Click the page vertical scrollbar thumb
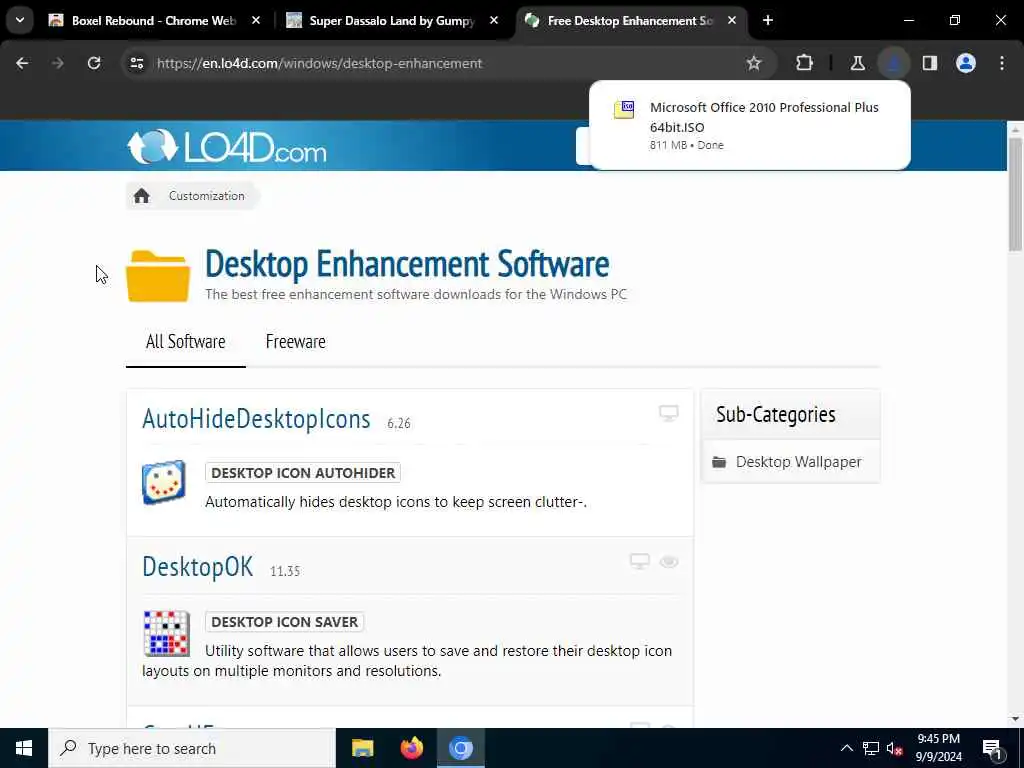The width and height of the screenshot is (1024, 768). pyautogui.click(x=1015, y=194)
